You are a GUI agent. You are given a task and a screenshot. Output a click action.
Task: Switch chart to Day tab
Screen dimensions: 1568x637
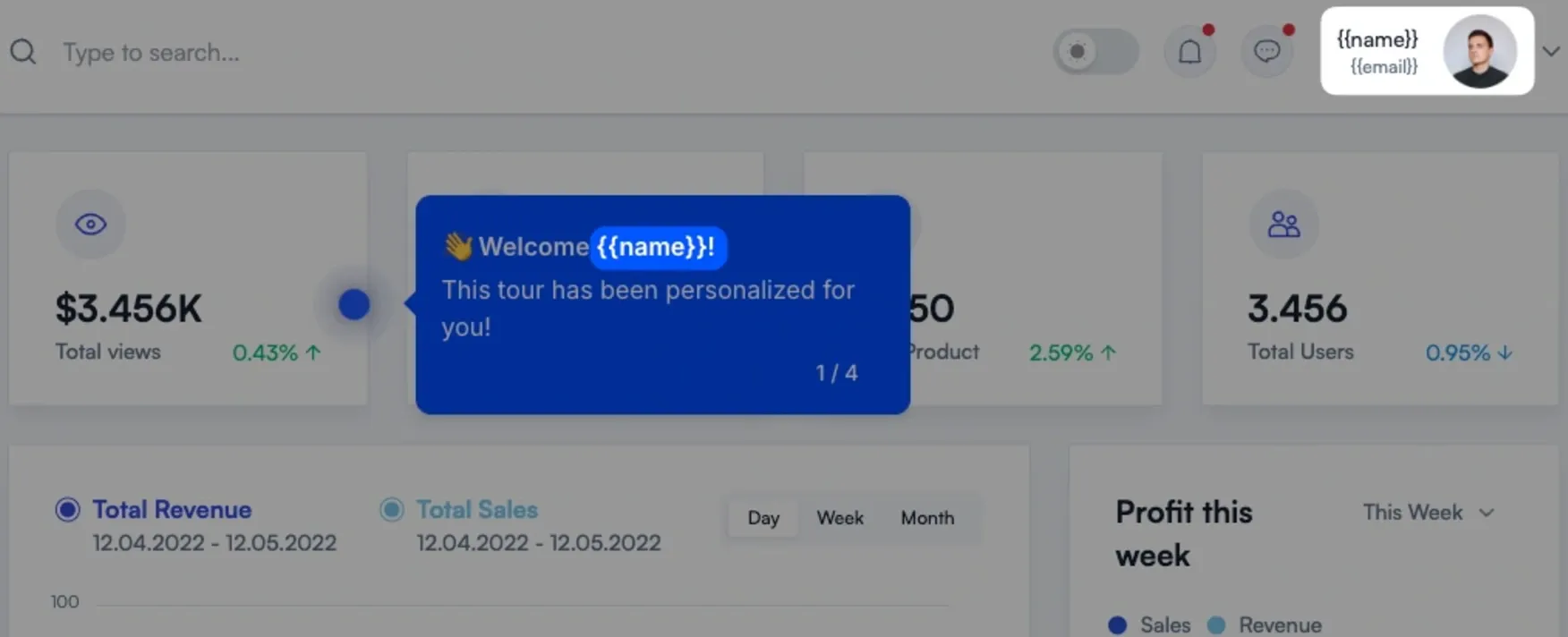(763, 518)
